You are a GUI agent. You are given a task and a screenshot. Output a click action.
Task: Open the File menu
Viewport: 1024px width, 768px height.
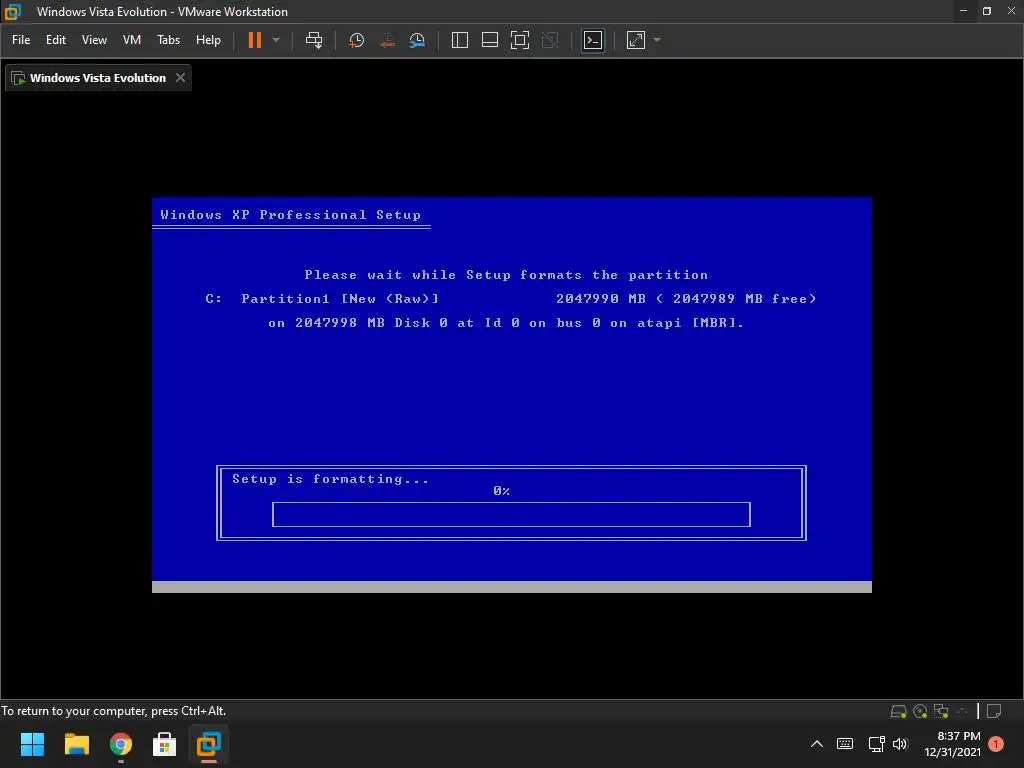[x=21, y=40]
